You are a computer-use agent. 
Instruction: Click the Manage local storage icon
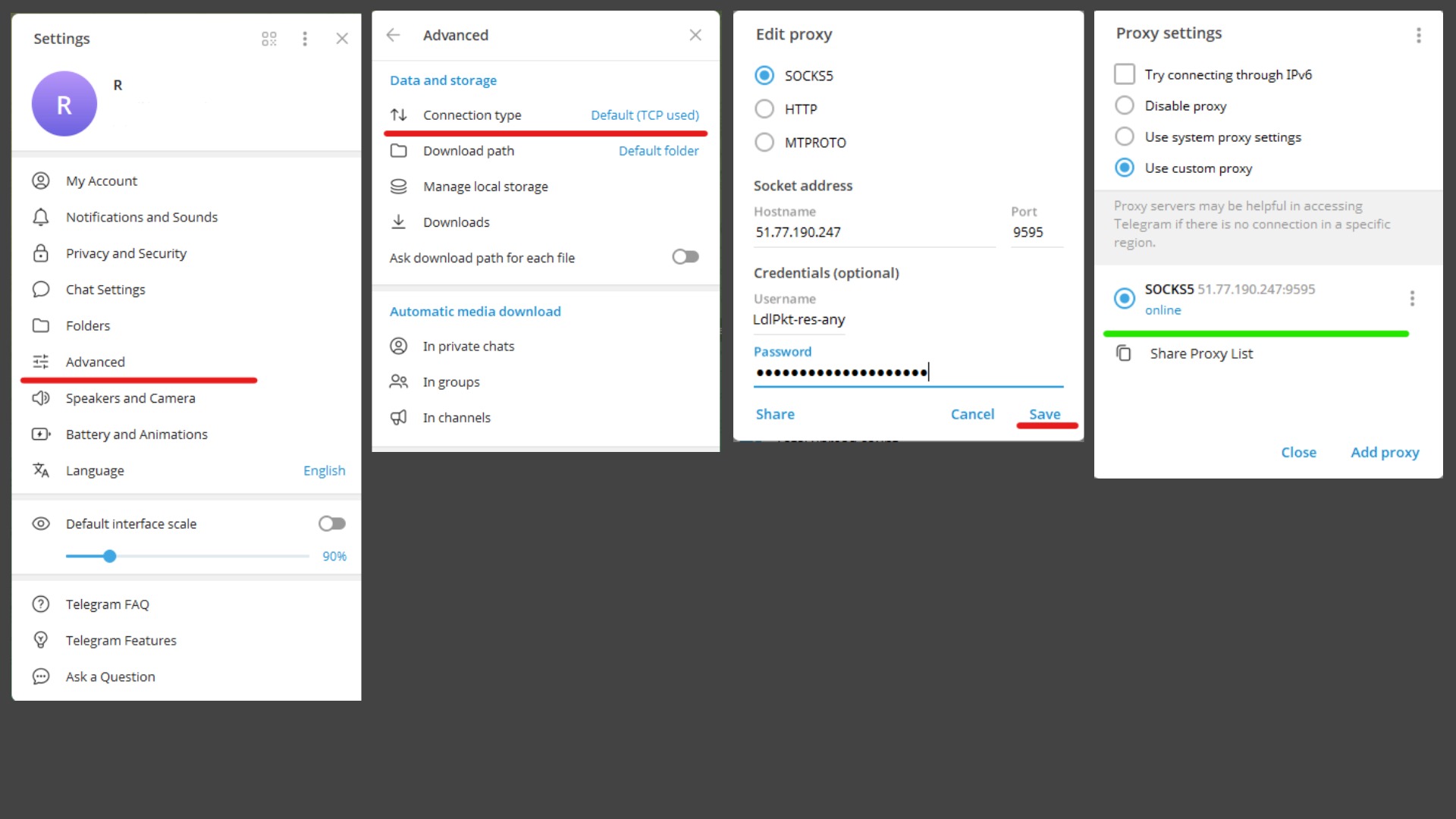[398, 187]
